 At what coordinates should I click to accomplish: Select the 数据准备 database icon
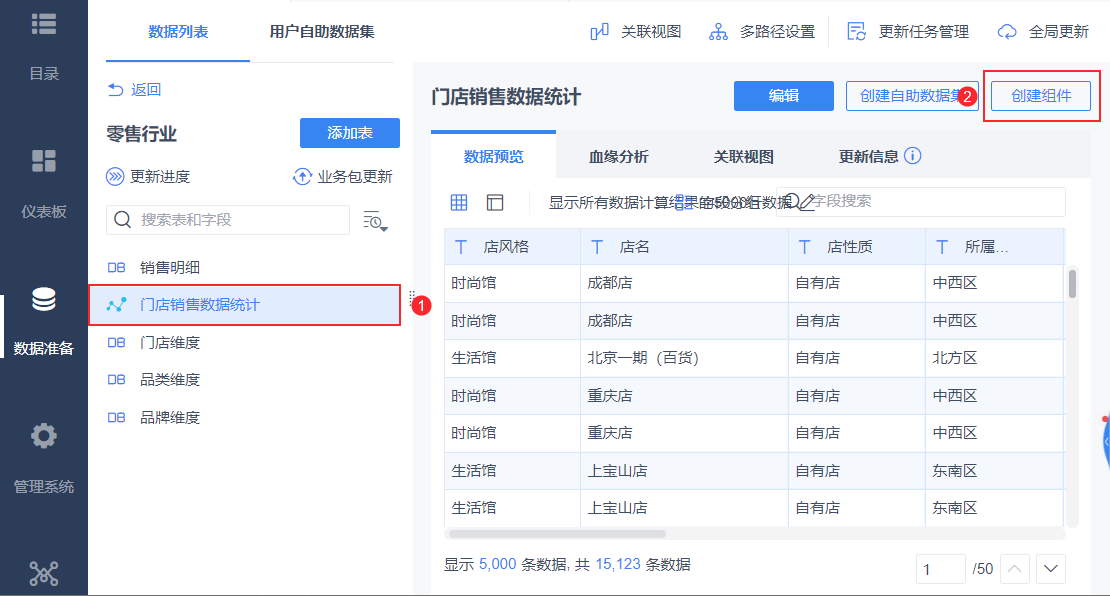[44, 299]
